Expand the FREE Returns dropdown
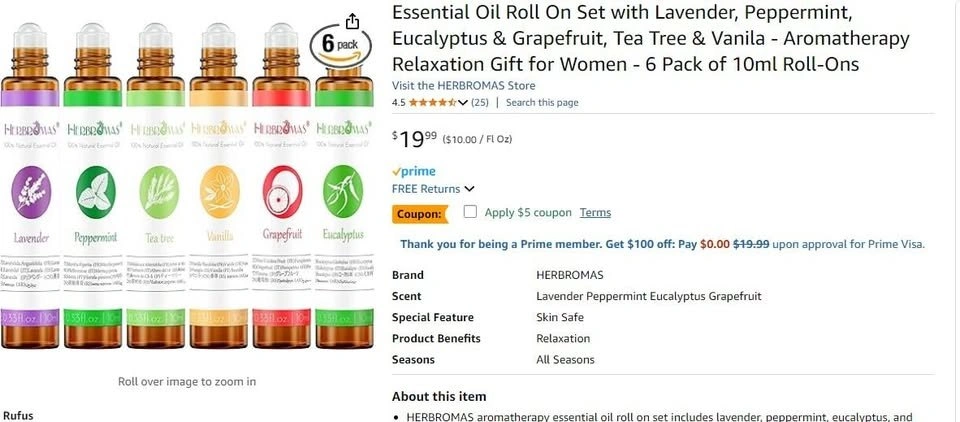The width and height of the screenshot is (960, 422). tap(433, 189)
